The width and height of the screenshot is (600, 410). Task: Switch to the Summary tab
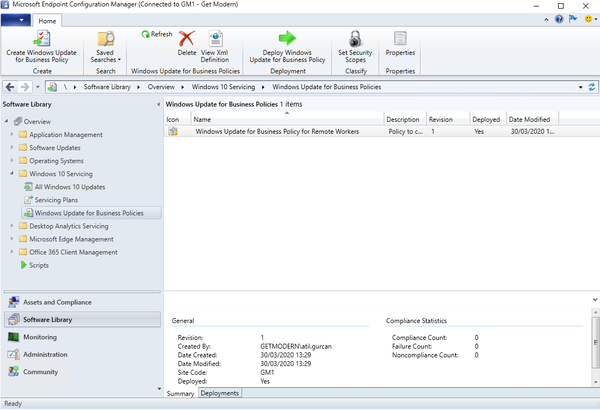181,394
